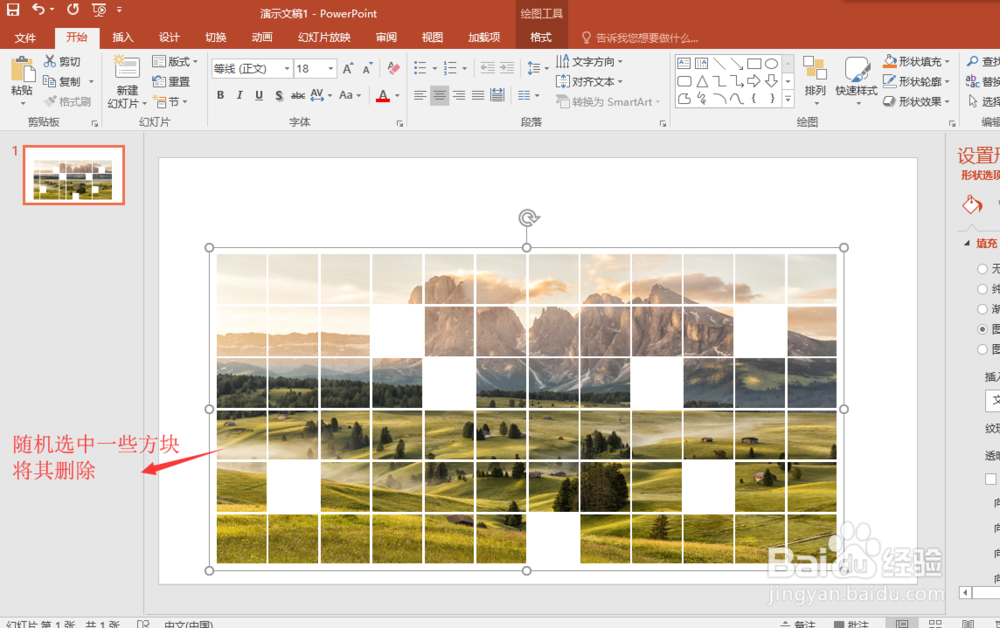This screenshot has height=628, width=1000.
Task: Open Text Direction dropdown
Action: point(589,61)
